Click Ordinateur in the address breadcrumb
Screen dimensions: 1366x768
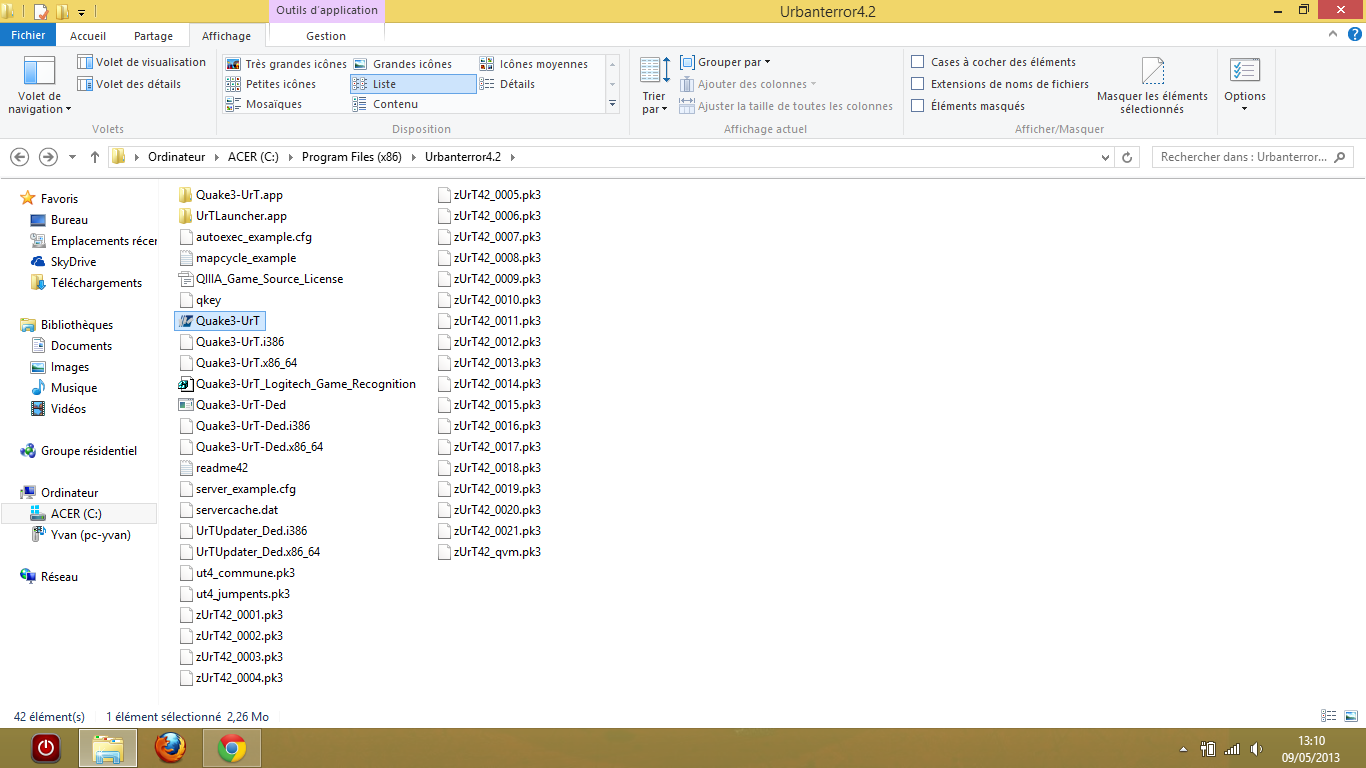(176, 157)
